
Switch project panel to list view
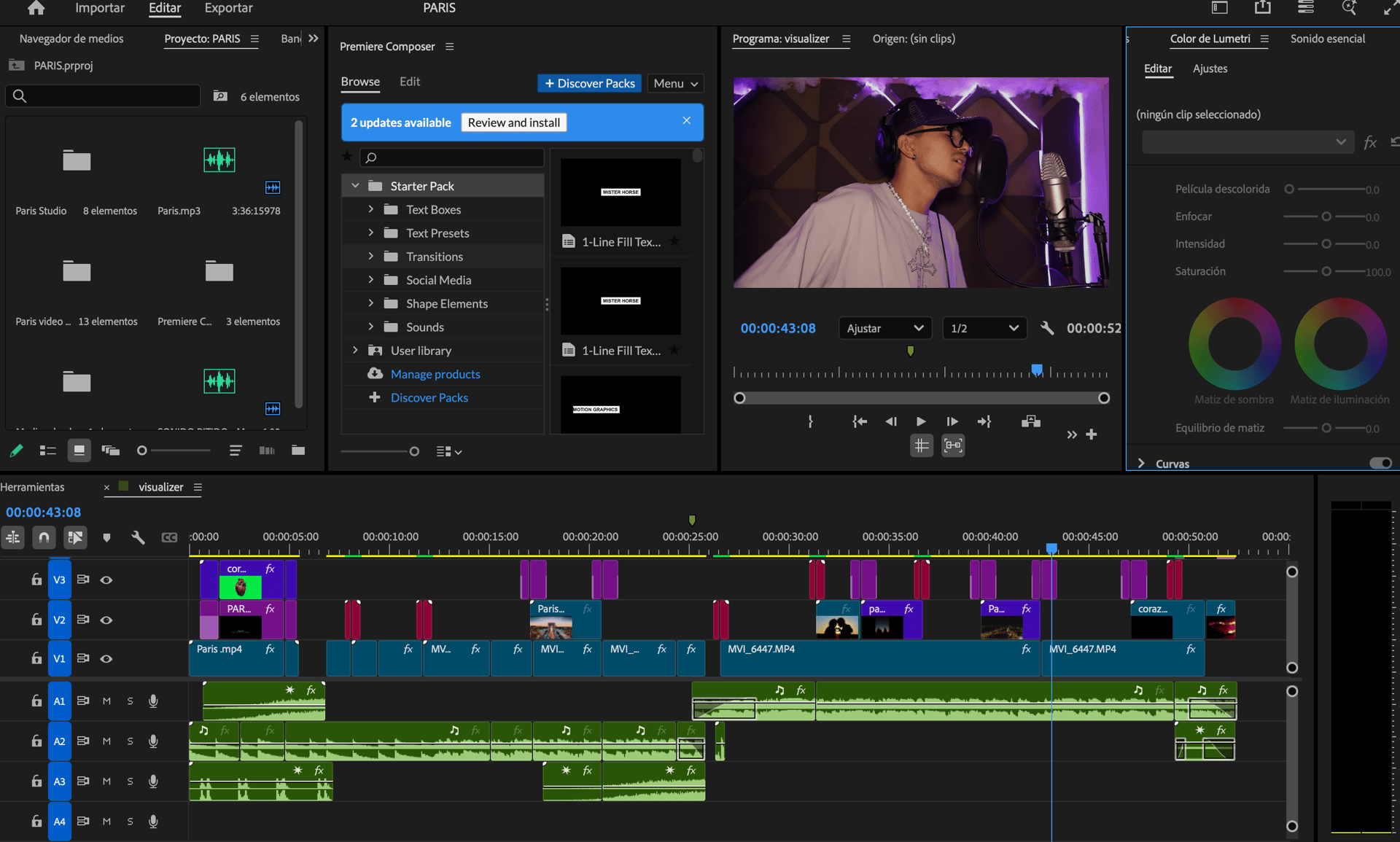pos(48,451)
